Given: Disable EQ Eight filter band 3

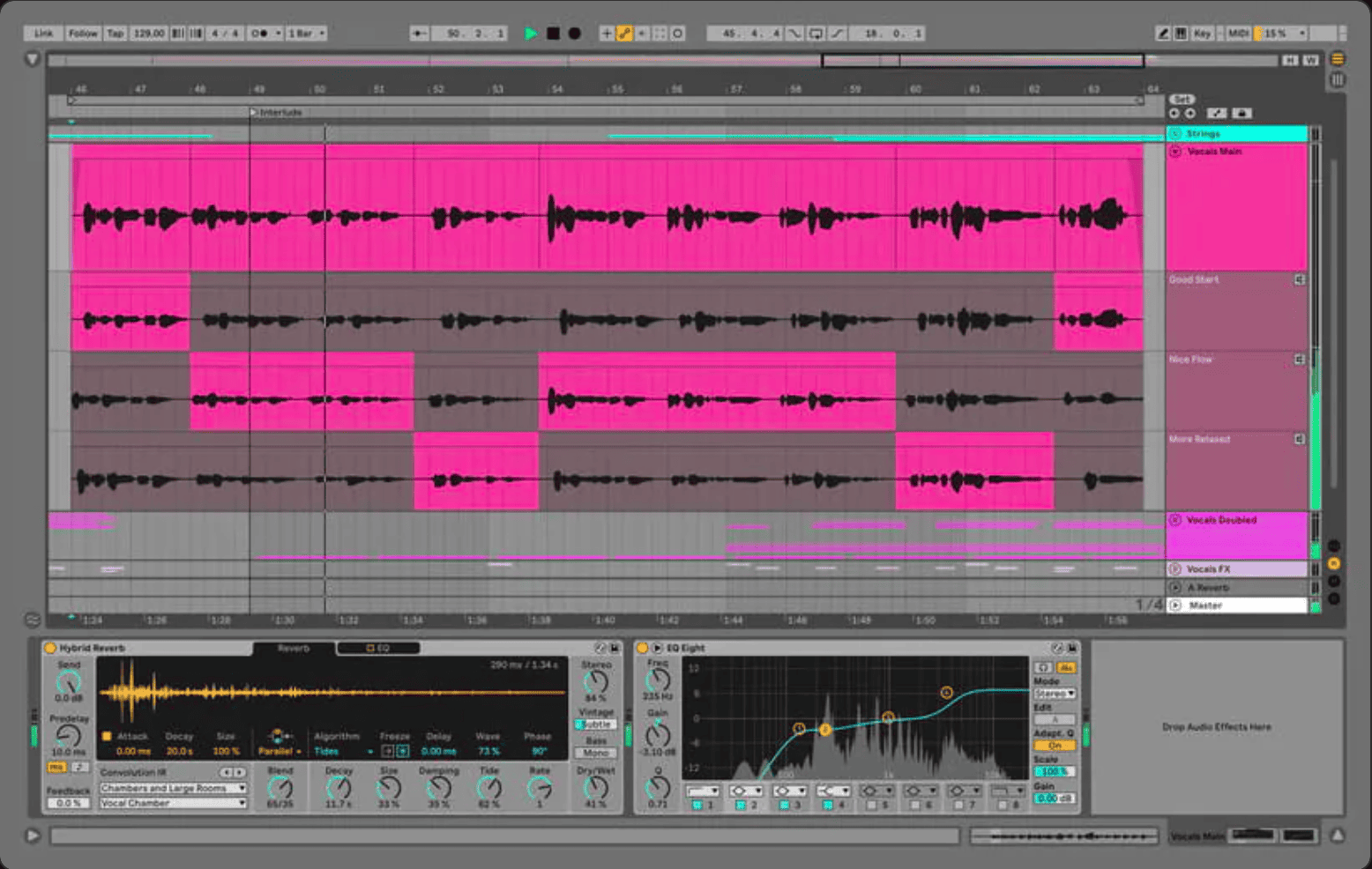Looking at the screenshot, I should click(784, 806).
